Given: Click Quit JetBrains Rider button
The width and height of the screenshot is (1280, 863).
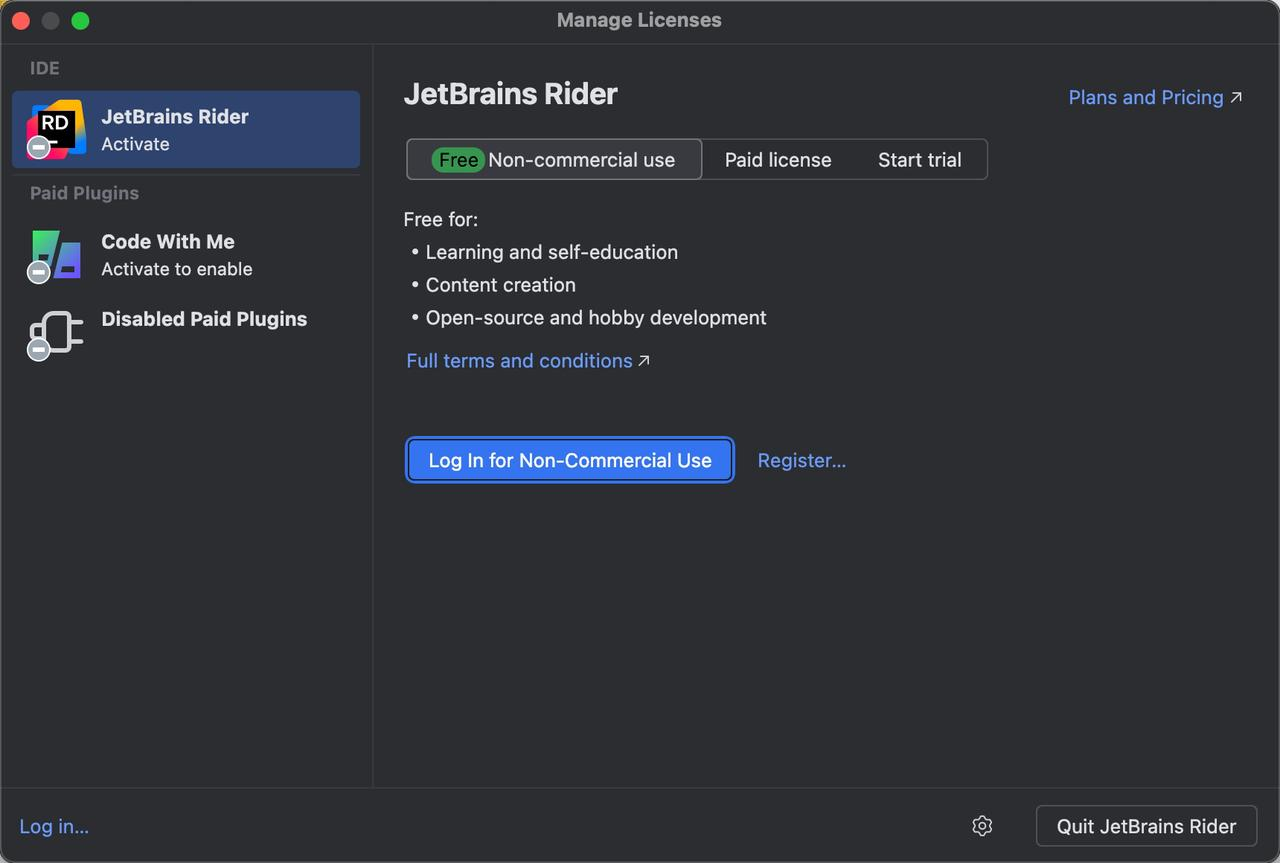Looking at the screenshot, I should (x=1146, y=826).
